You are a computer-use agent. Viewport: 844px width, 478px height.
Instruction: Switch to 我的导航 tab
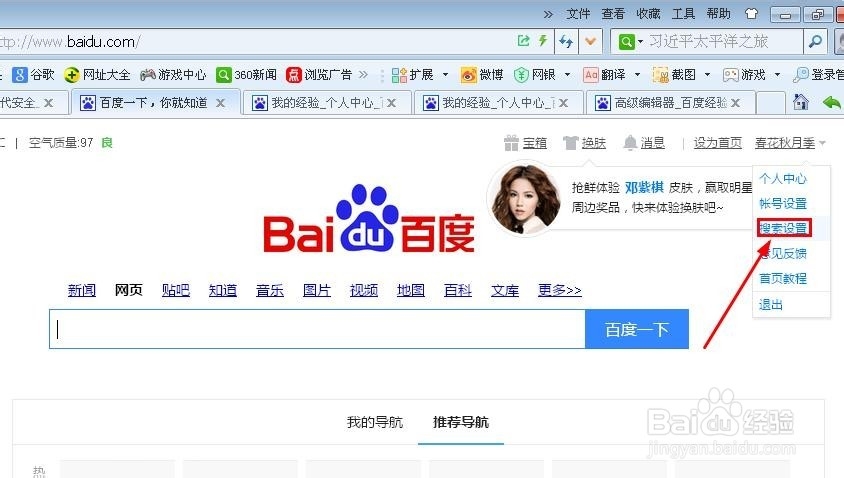(x=375, y=423)
